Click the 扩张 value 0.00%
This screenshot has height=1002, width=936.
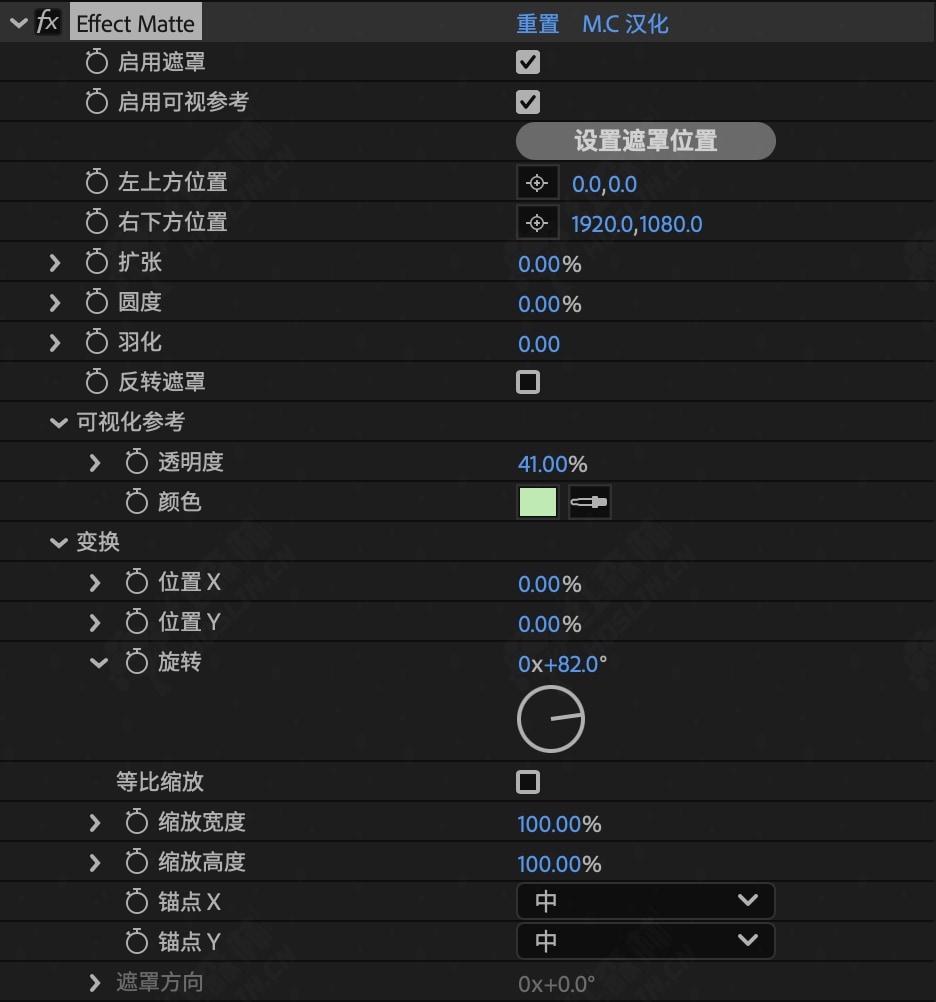click(x=549, y=265)
